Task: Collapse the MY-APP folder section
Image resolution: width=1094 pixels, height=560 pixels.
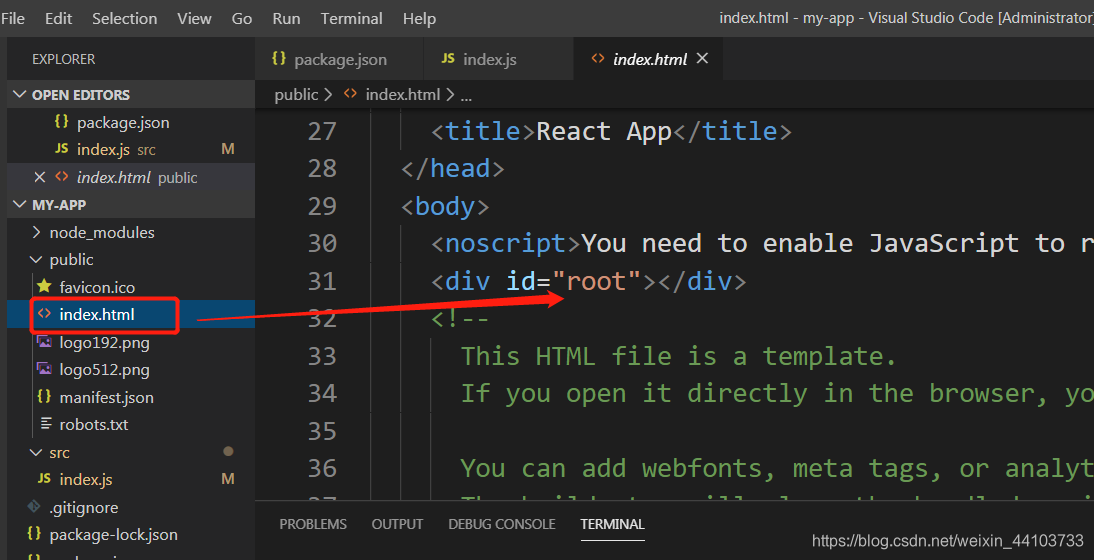Action: [131, 205]
